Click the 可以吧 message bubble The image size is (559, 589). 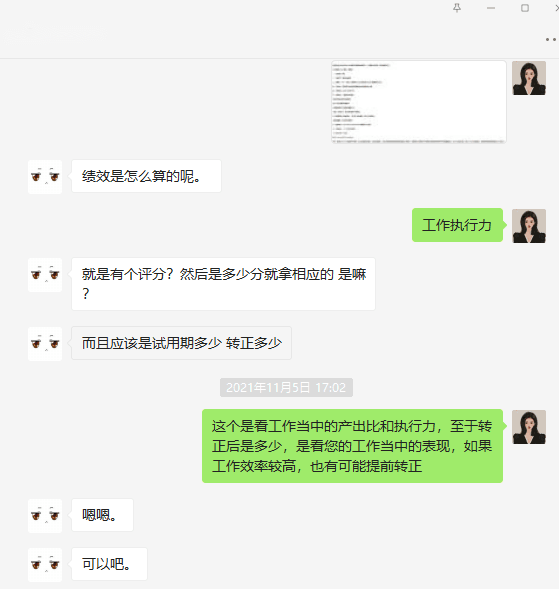[x=109, y=564]
